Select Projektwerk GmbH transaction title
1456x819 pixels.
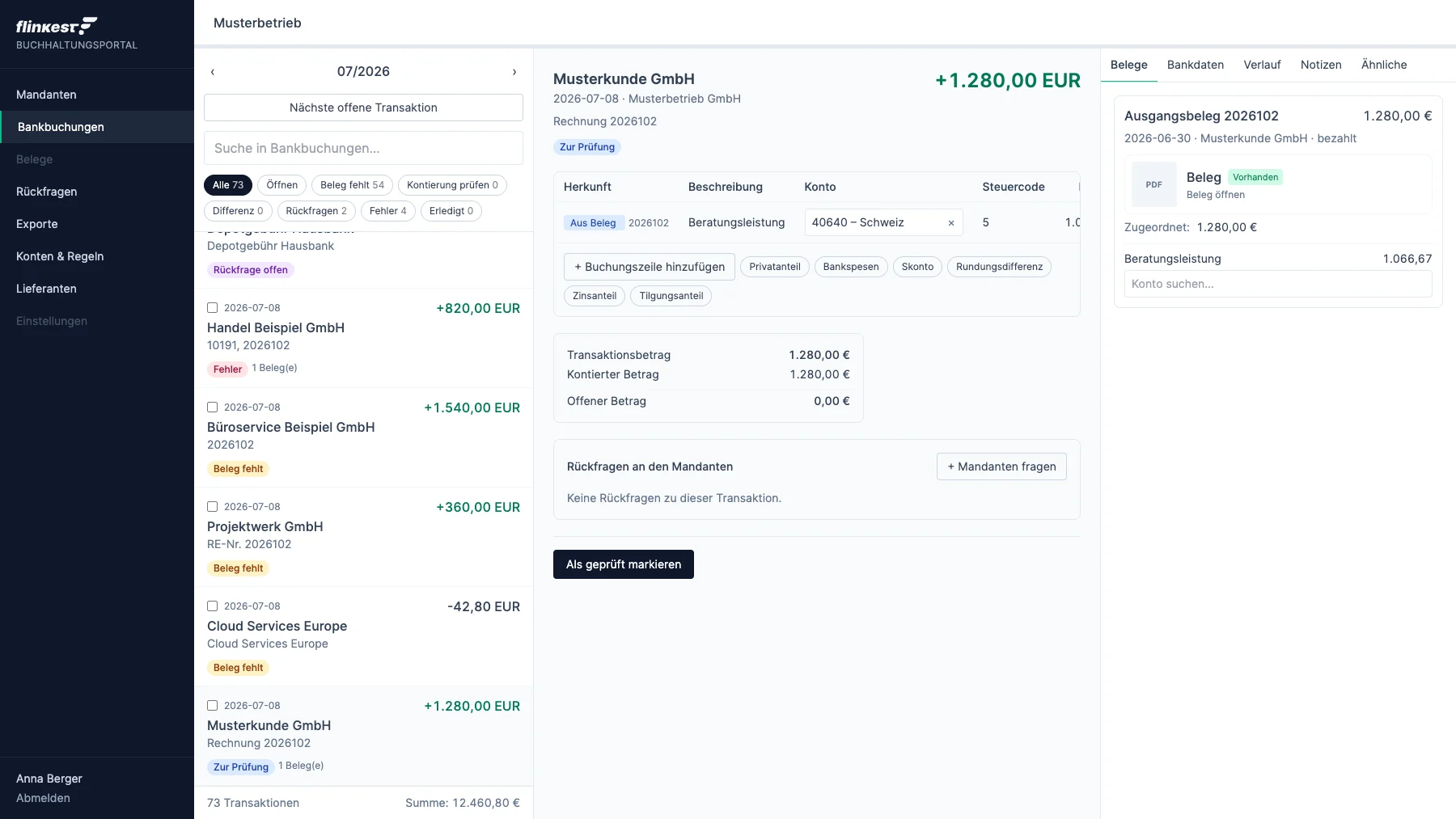click(x=265, y=526)
